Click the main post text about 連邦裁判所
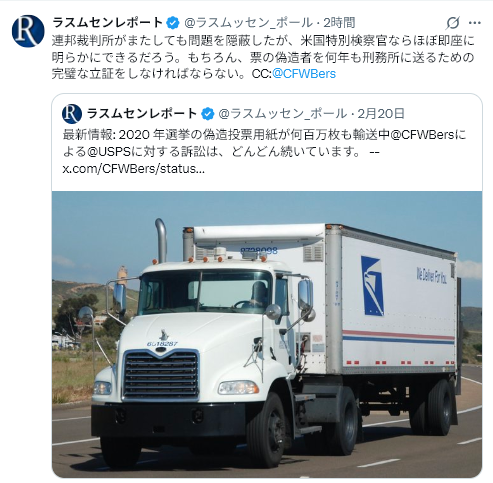The height and width of the screenshot is (483, 493). [263, 57]
